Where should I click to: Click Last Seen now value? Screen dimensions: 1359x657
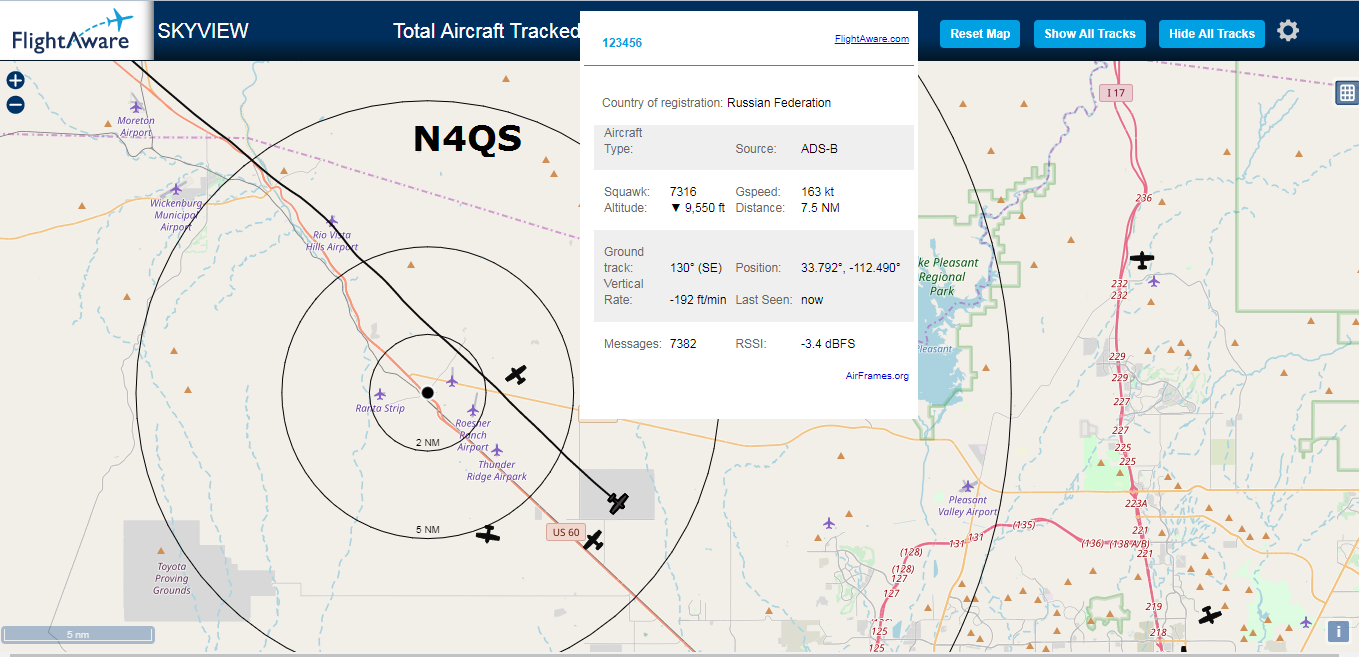pos(812,300)
